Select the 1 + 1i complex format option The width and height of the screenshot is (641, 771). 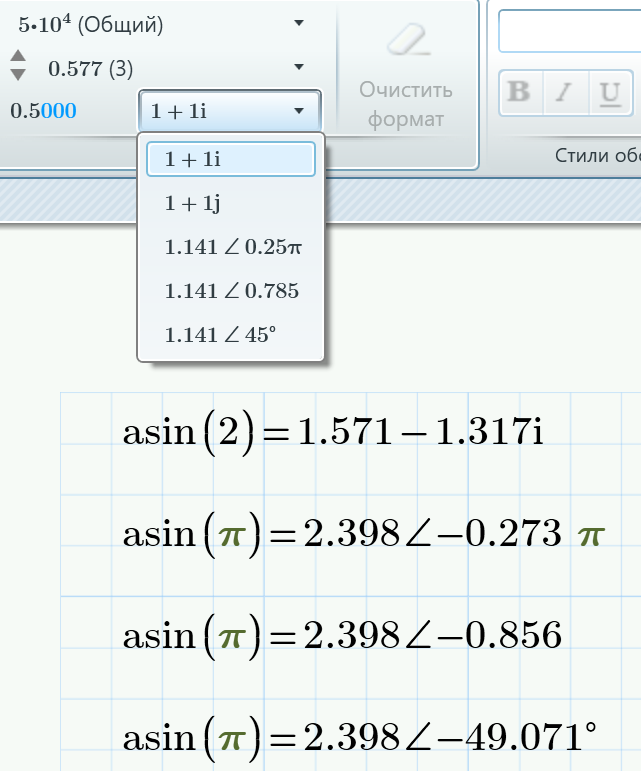[231, 159]
